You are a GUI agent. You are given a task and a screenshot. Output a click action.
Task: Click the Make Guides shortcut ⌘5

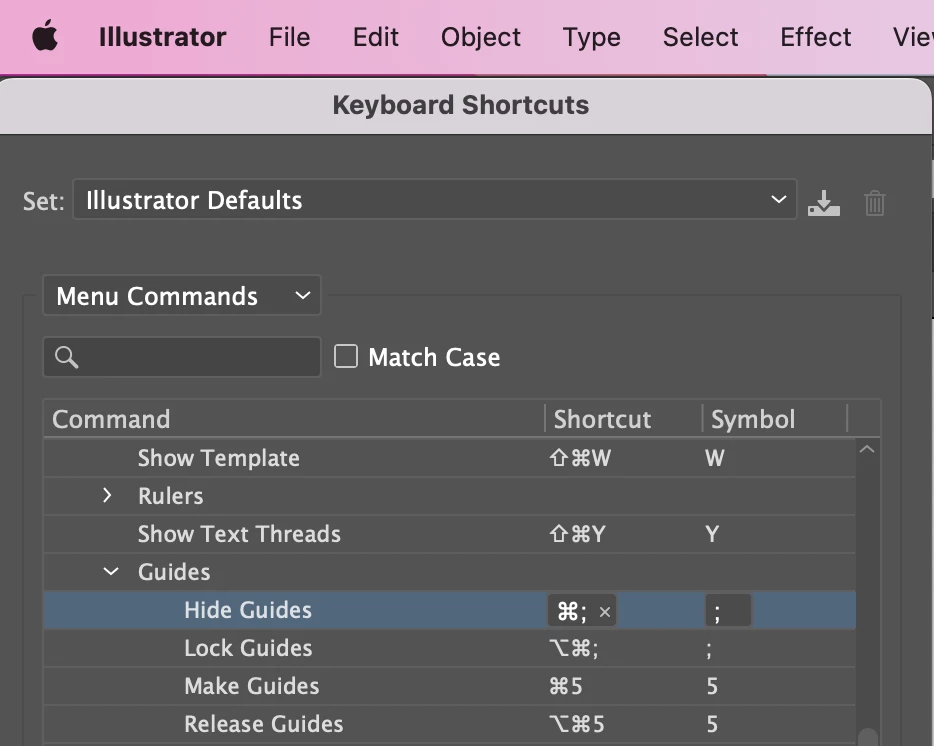coord(565,686)
